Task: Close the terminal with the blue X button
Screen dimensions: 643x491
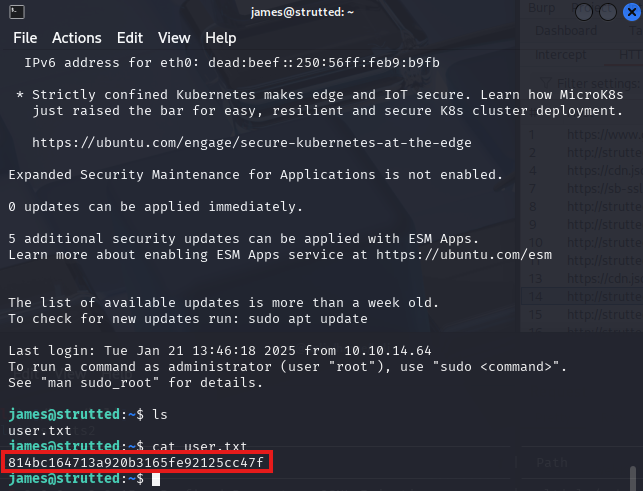Action: [632, 12]
